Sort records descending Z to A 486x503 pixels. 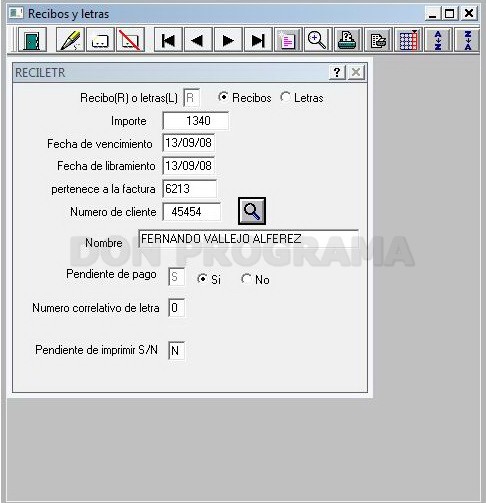[x=468, y=40]
